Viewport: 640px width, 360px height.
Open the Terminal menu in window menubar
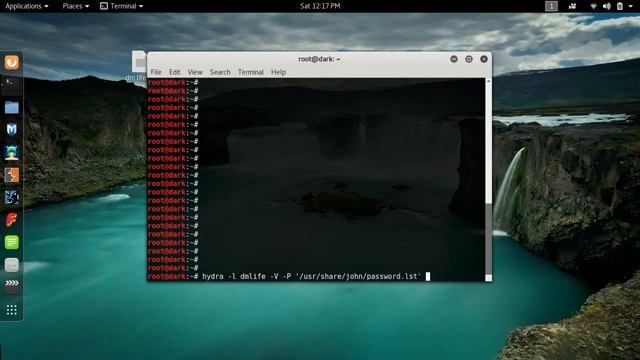[251, 72]
